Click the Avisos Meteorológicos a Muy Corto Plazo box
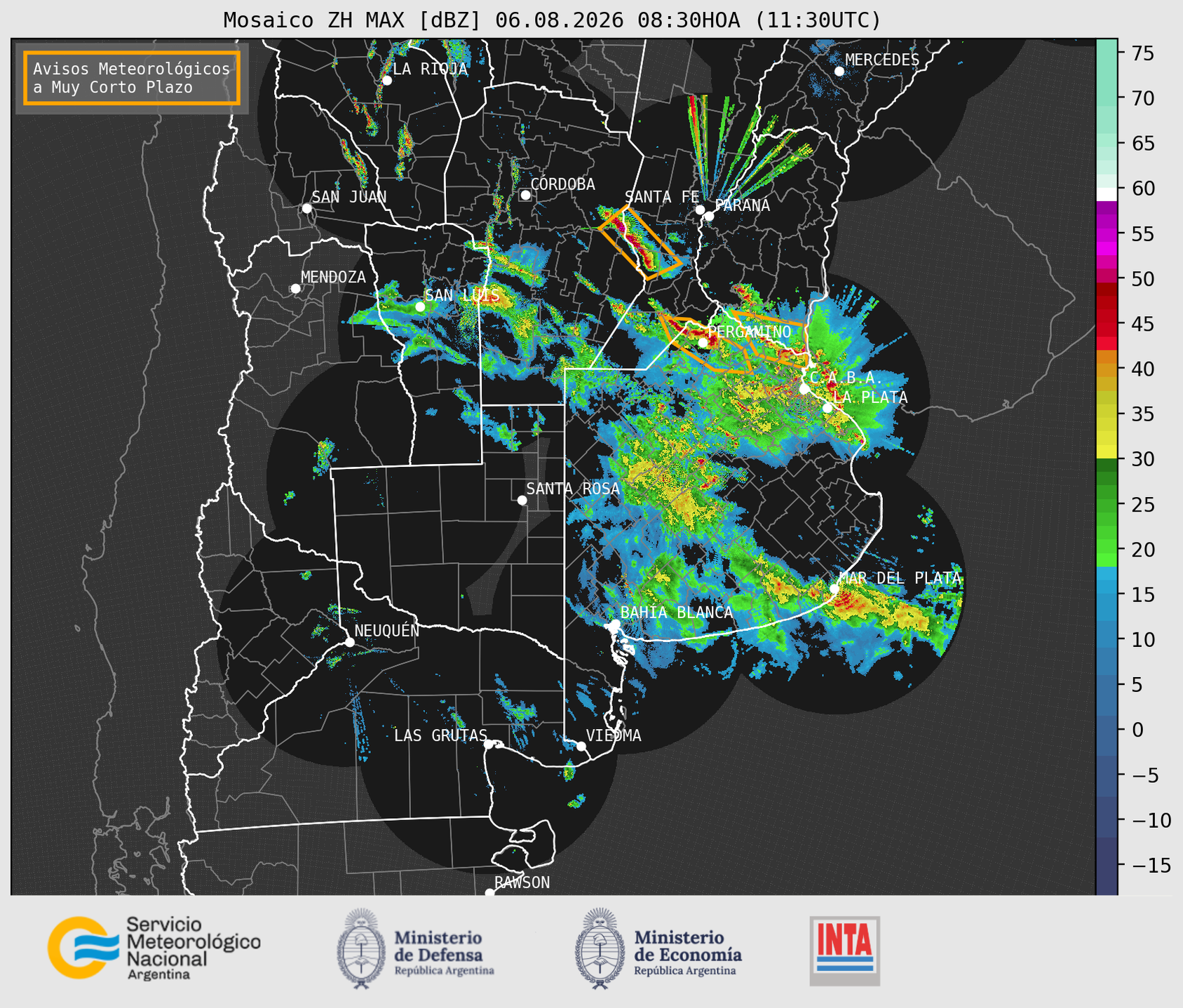Viewport: 1183px width, 1008px height. click(132, 78)
